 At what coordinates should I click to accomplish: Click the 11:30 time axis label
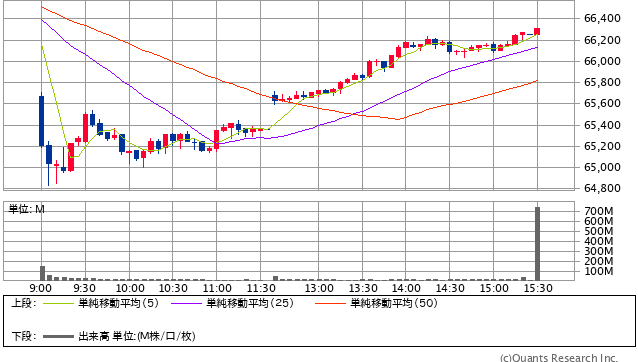click(261, 288)
